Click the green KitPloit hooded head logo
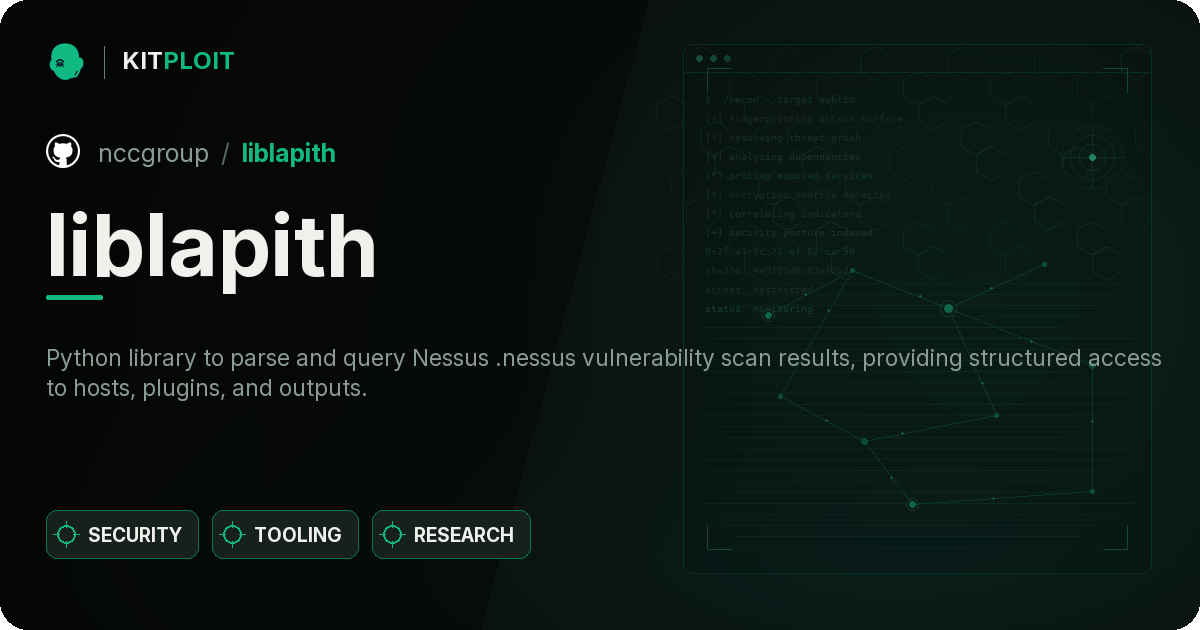Screen dimensions: 1200x630 [65, 61]
